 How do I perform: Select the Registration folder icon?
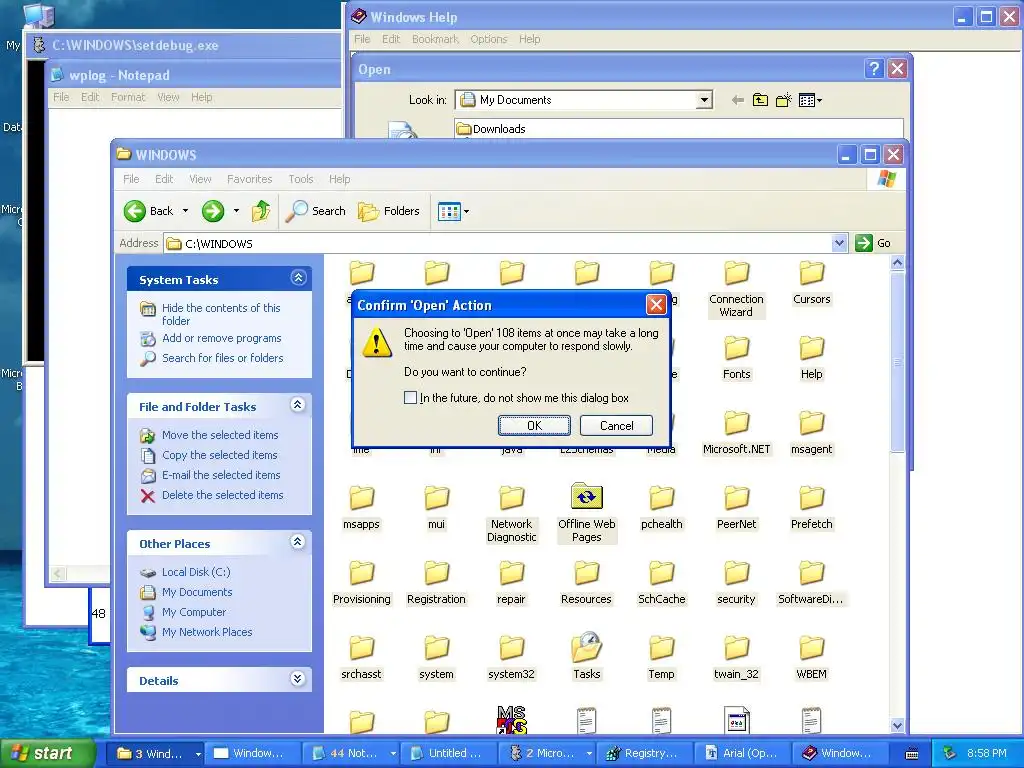pyautogui.click(x=437, y=573)
